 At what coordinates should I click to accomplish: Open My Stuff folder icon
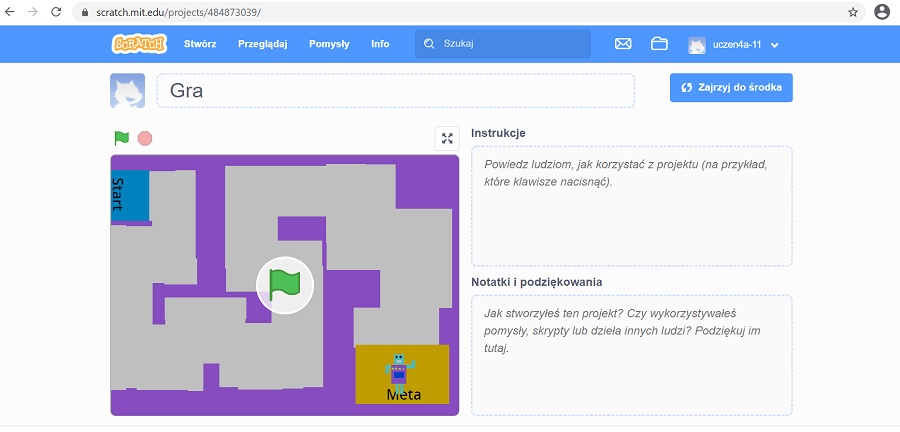(659, 44)
